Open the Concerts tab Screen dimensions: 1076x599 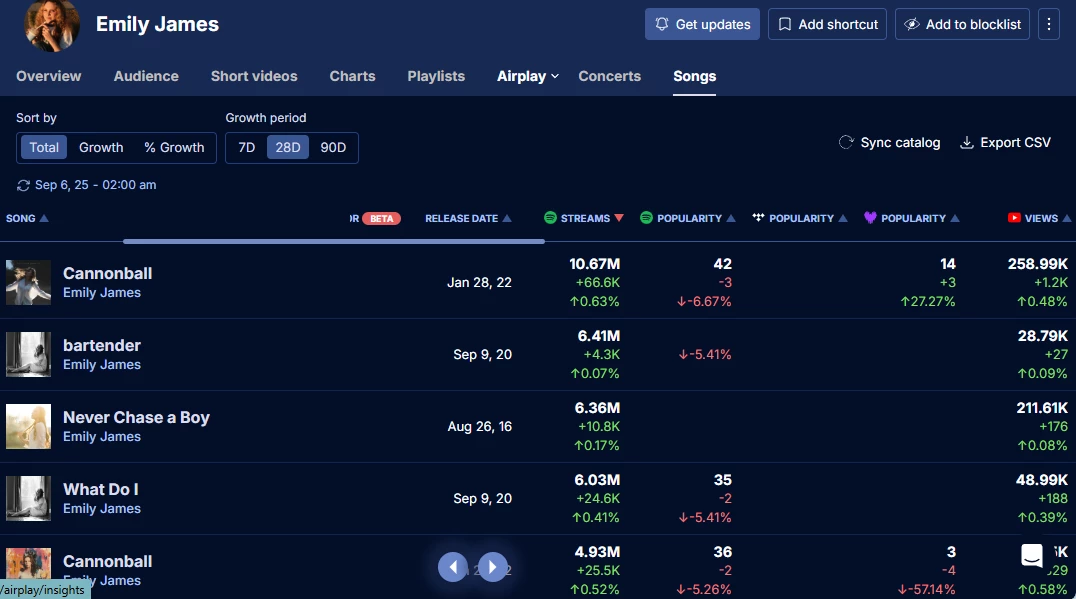tap(609, 76)
